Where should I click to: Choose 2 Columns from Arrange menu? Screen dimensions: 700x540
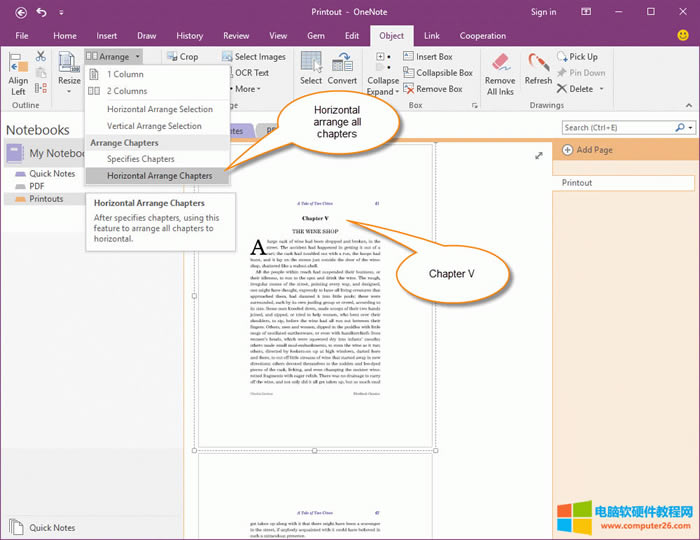[x=127, y=91]
